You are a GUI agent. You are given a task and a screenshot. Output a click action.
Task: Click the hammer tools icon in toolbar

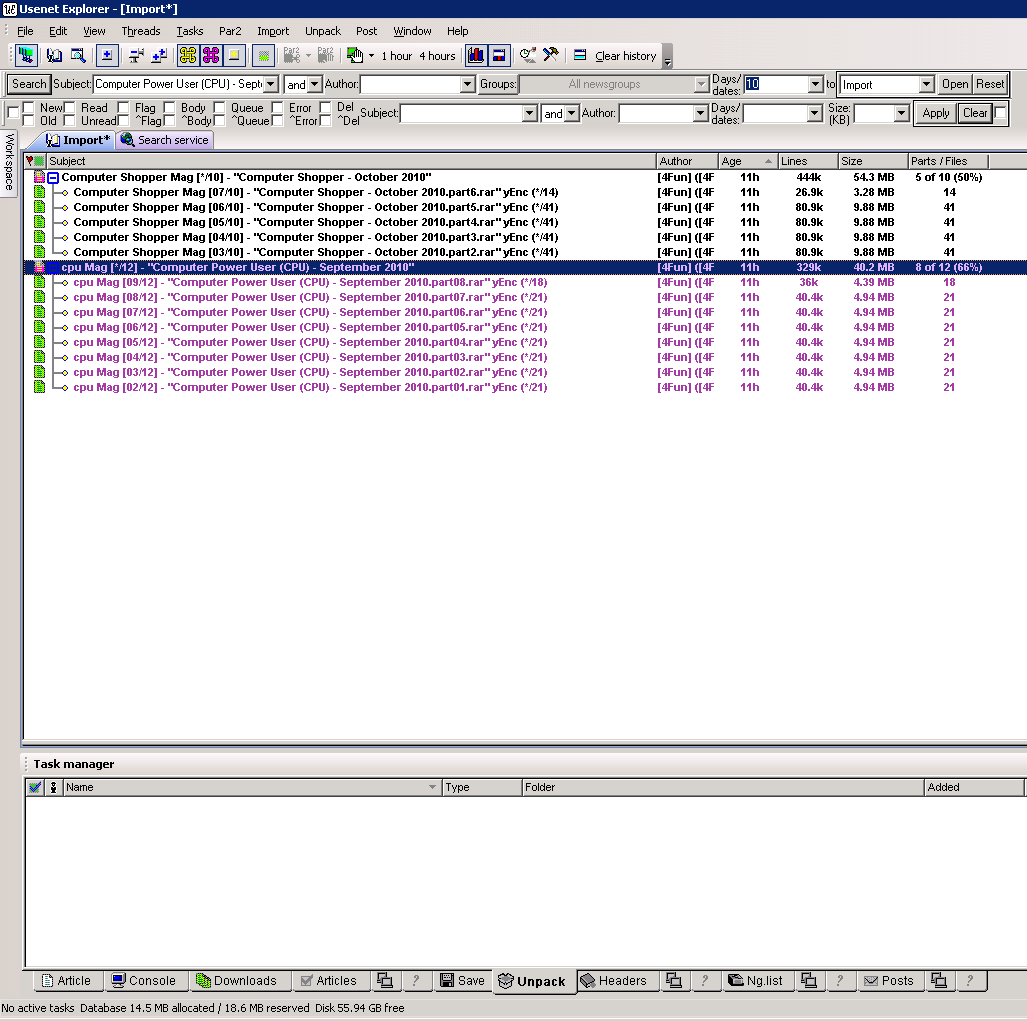[x=551, y=55]
